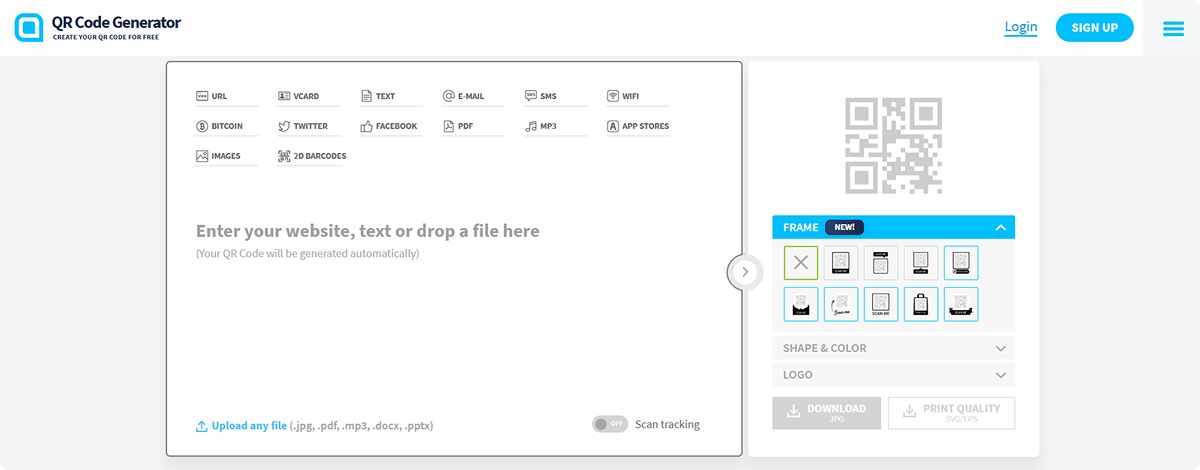Click the Login link
1200x470 pixels.
point(1021,27)
